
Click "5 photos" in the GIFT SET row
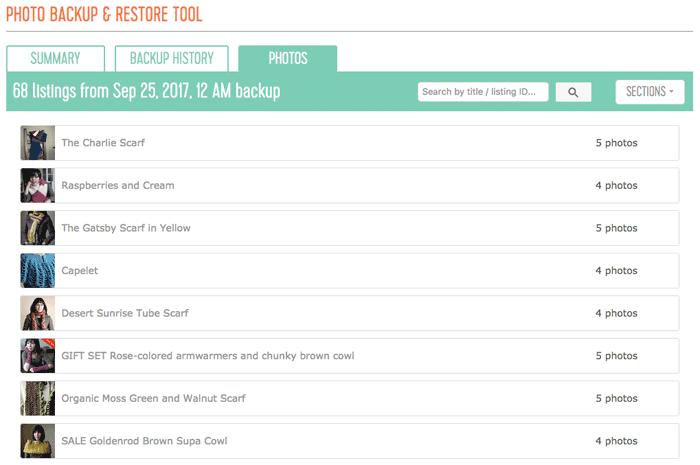[617, 356]
